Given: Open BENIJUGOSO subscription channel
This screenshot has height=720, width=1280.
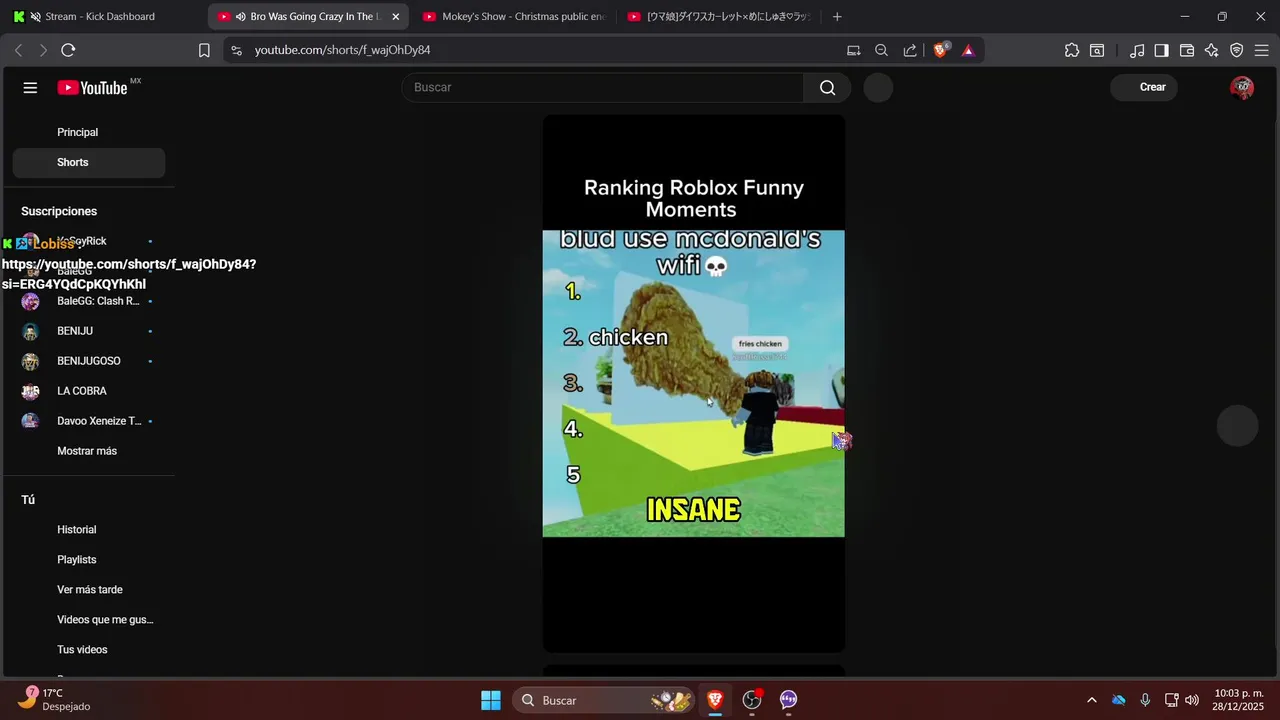Looking at the screenshot, I should pyautogui.click(x=89, y=361).
